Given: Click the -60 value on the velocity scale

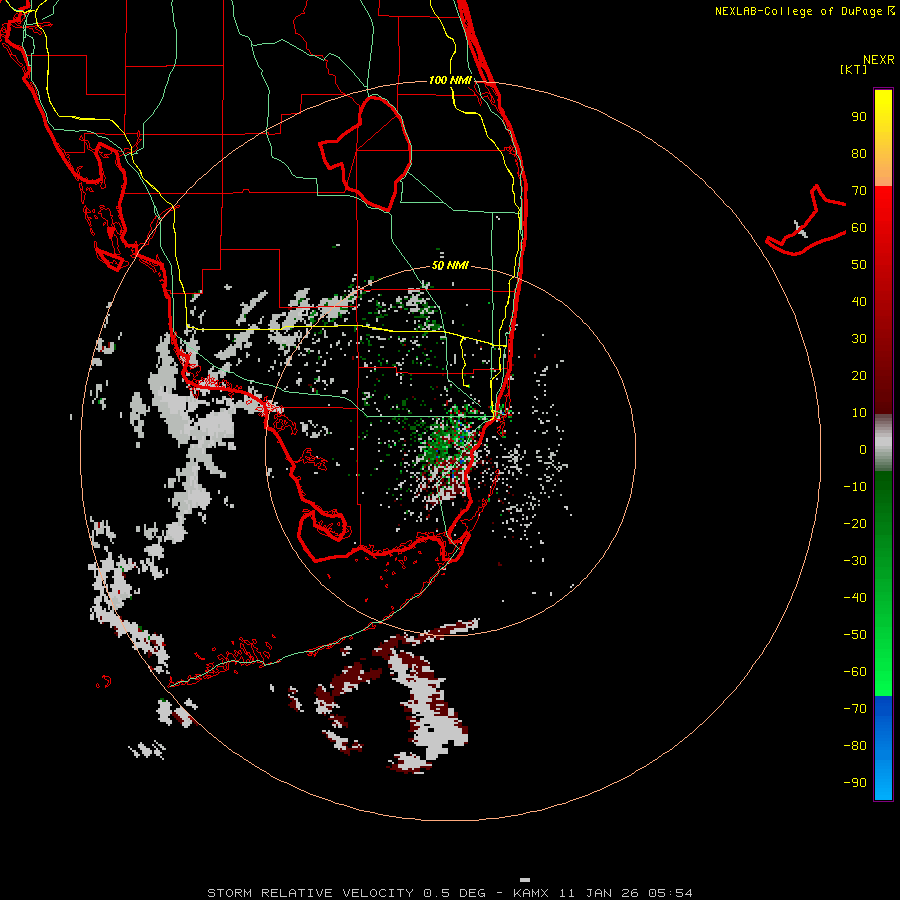Looking at the screenshot, I should [x=855, y=672].
